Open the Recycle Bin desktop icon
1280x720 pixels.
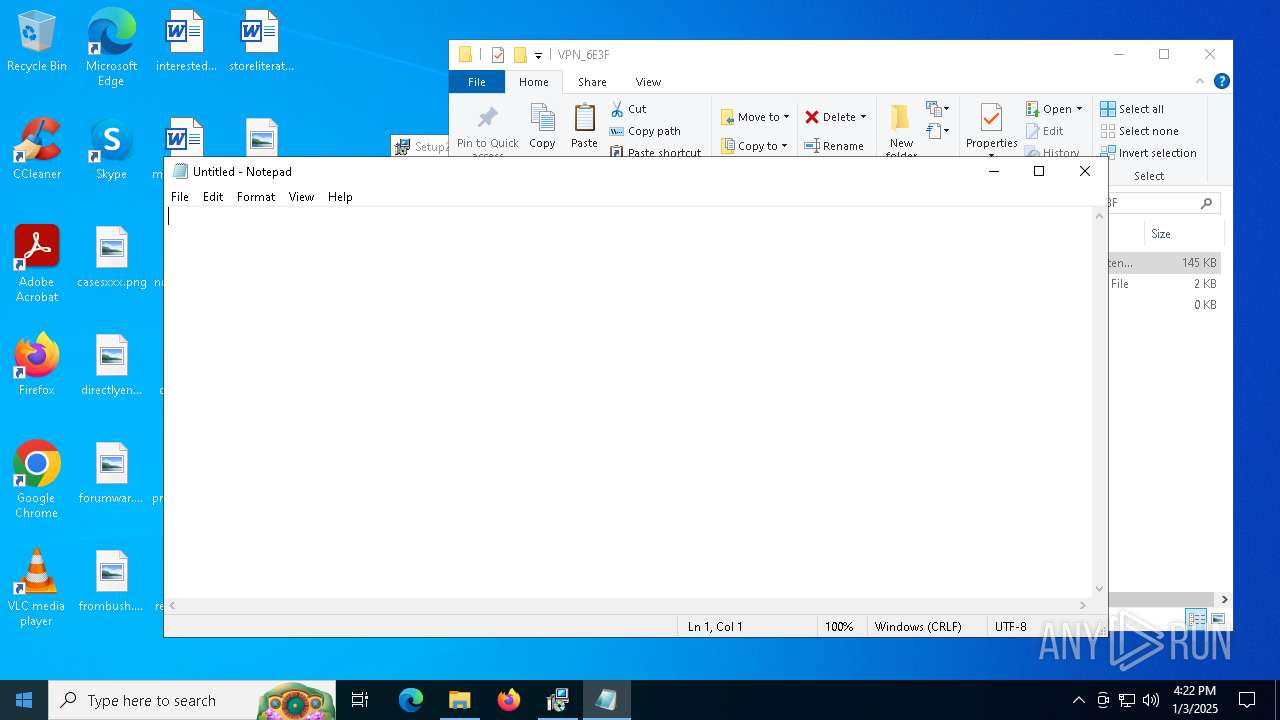[37, 42]
